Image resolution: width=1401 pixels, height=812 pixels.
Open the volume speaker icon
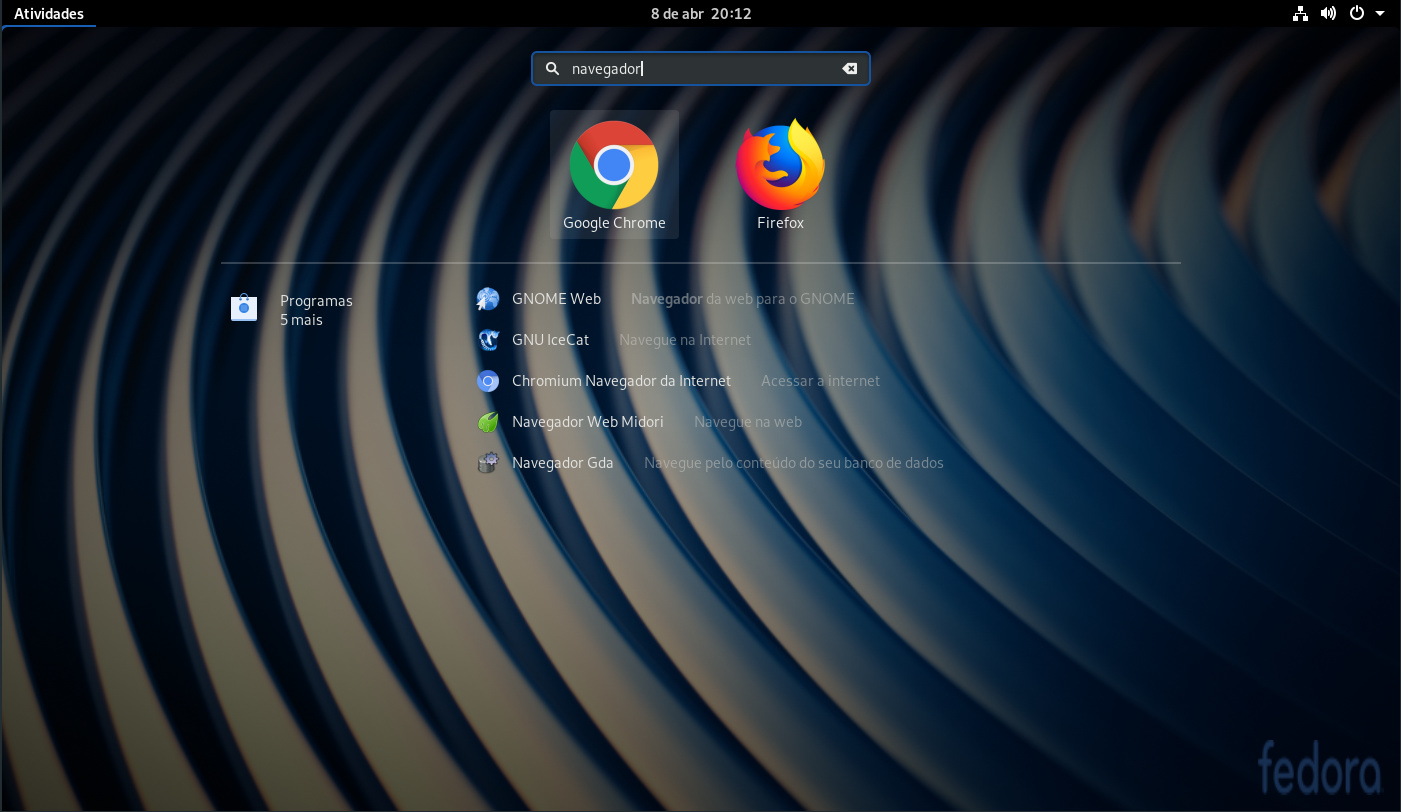pos(1328,14)
